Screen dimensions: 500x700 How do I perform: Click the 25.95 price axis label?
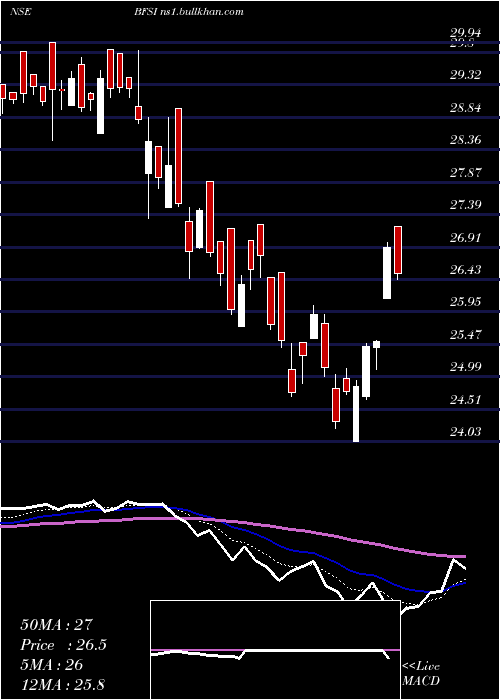[466, 302]
